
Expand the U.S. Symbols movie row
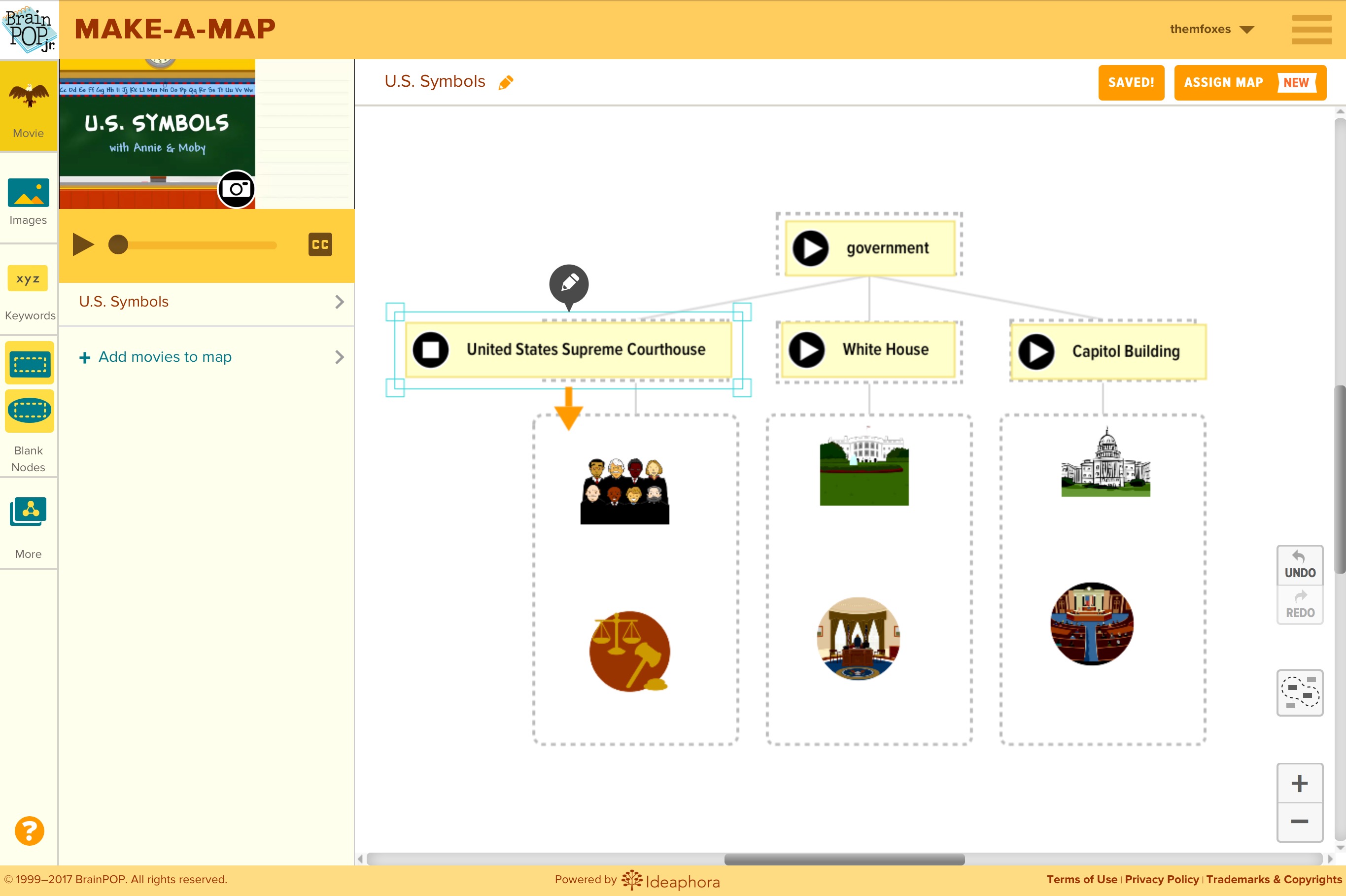(x=206, y=302)
